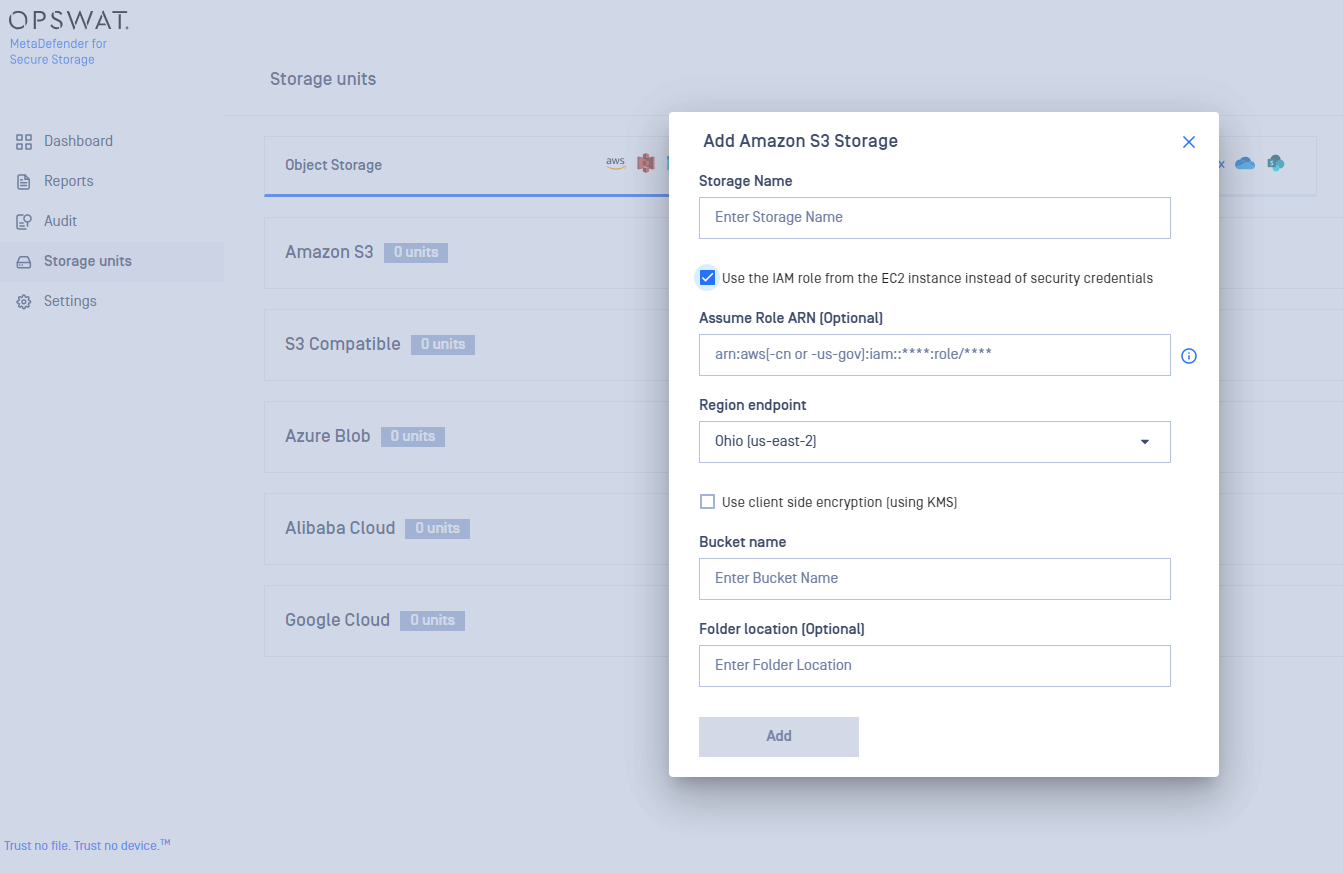
Task: Enable client side encryption using KMS
Action: tap(708, 501)
